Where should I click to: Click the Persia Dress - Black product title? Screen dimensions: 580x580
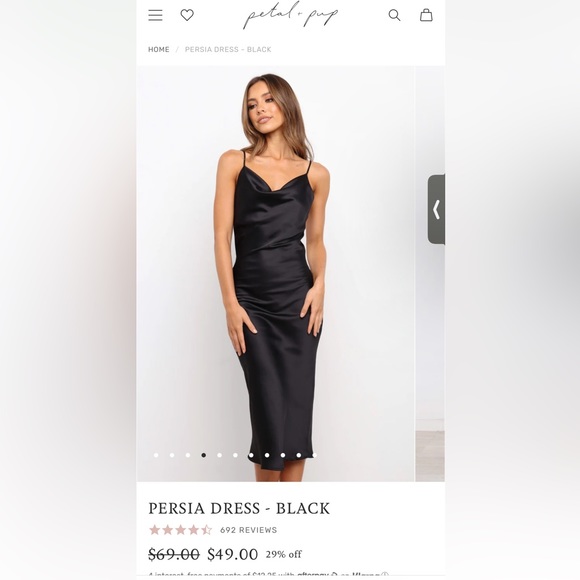click(239, 508)
